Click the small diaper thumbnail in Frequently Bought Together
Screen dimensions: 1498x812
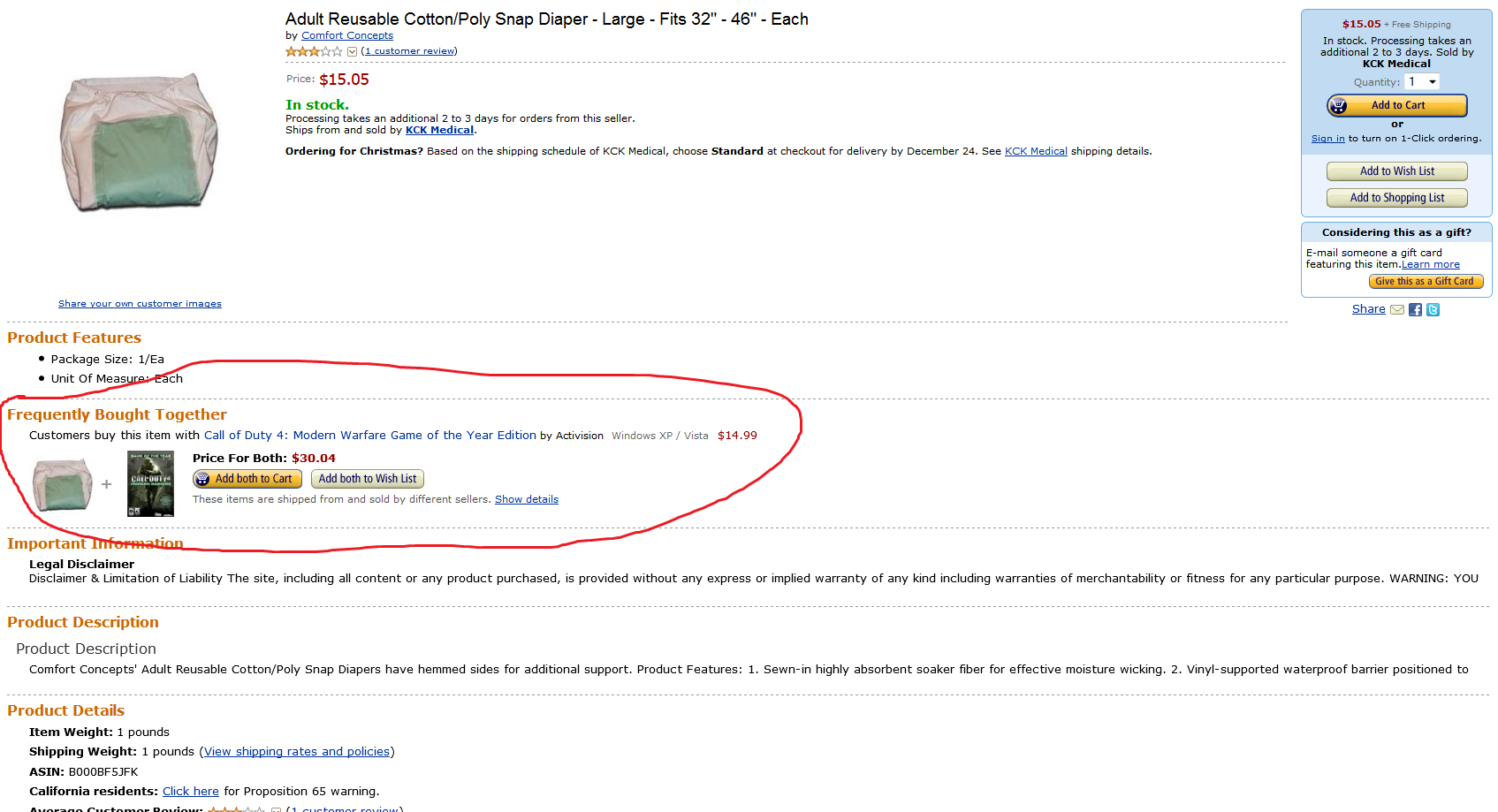62,484
